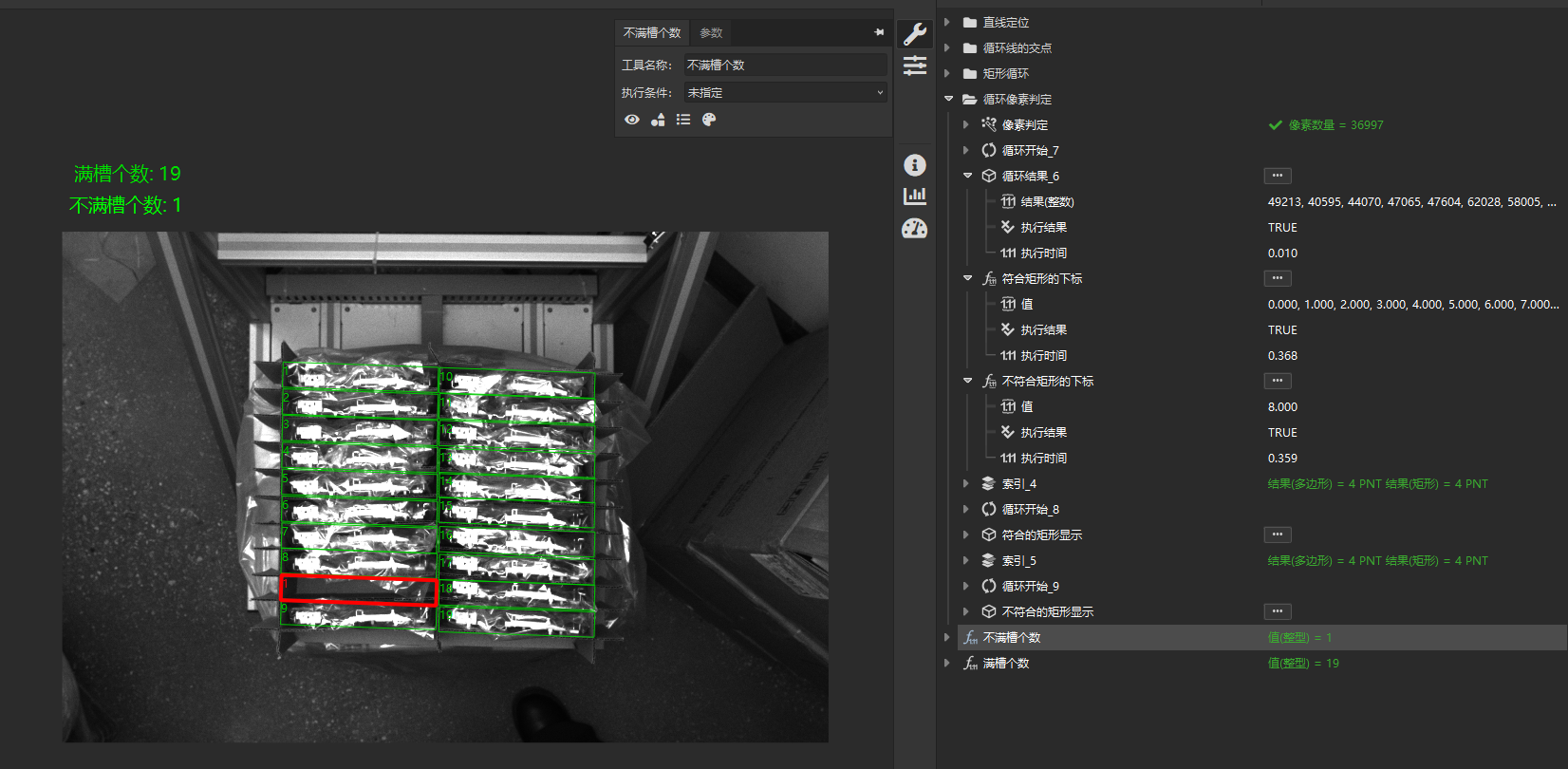Show the bar chart statistics panel
1568x769 pixels.
[915, 196]
